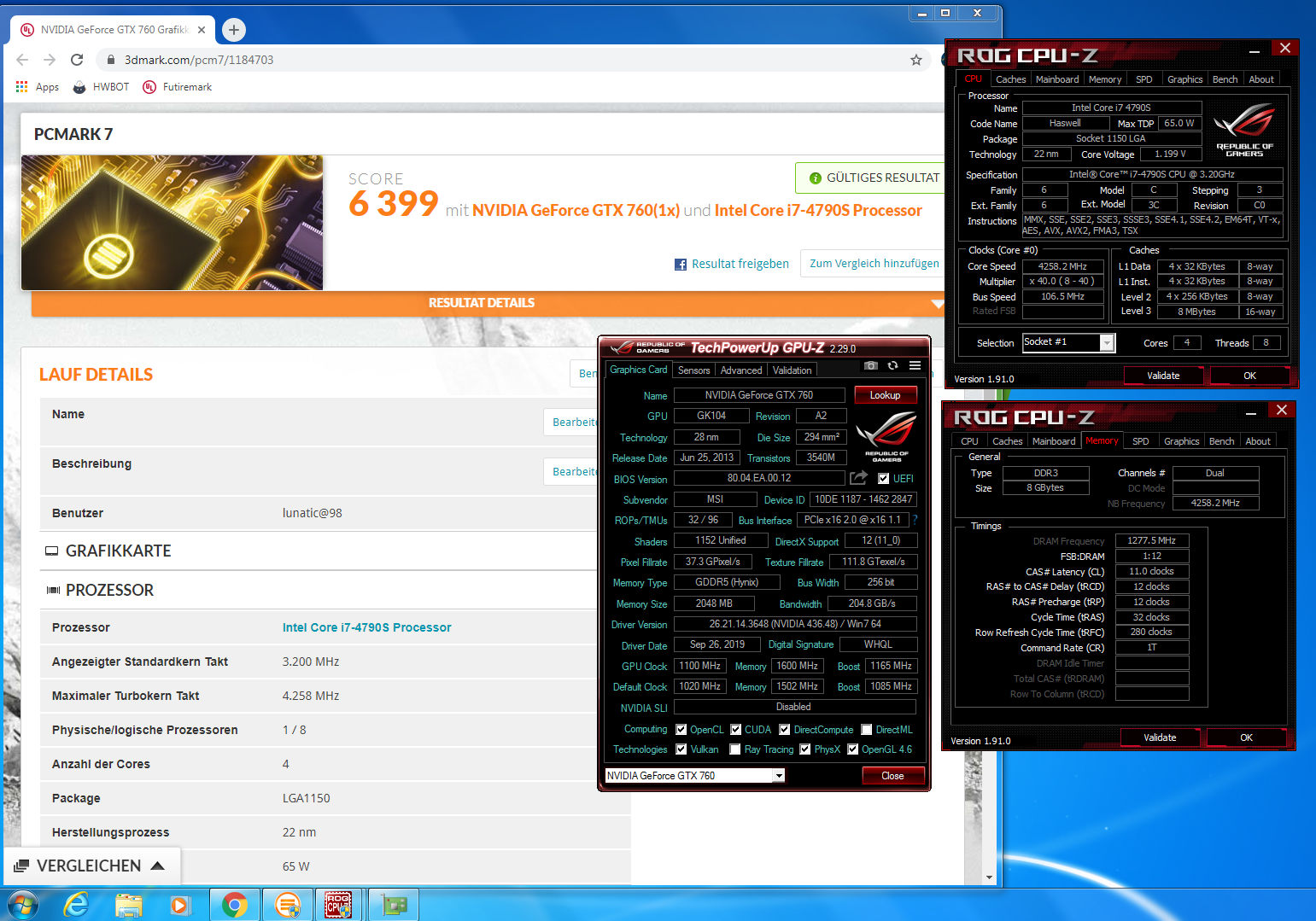1316x921 pixels.
Task: Toggle the DirectML checkbox
Action: click(866, 730)
